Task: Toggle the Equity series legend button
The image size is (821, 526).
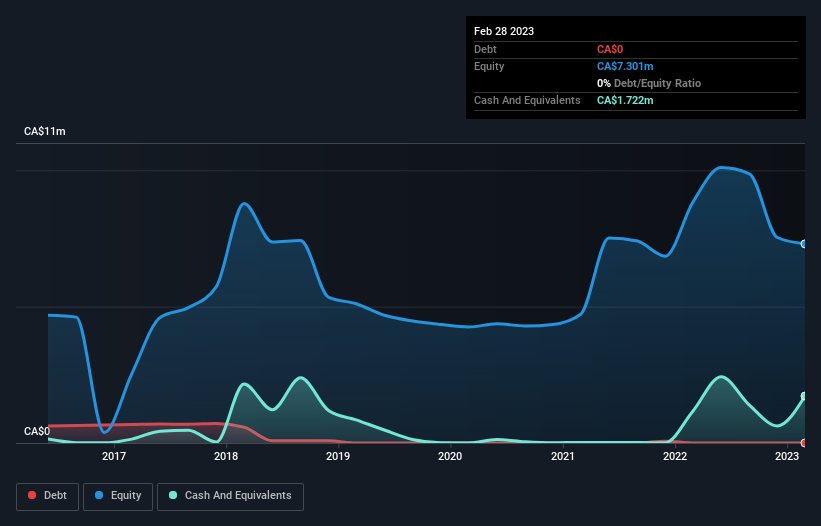Action: pyautogui.click(x=118, y=496)
